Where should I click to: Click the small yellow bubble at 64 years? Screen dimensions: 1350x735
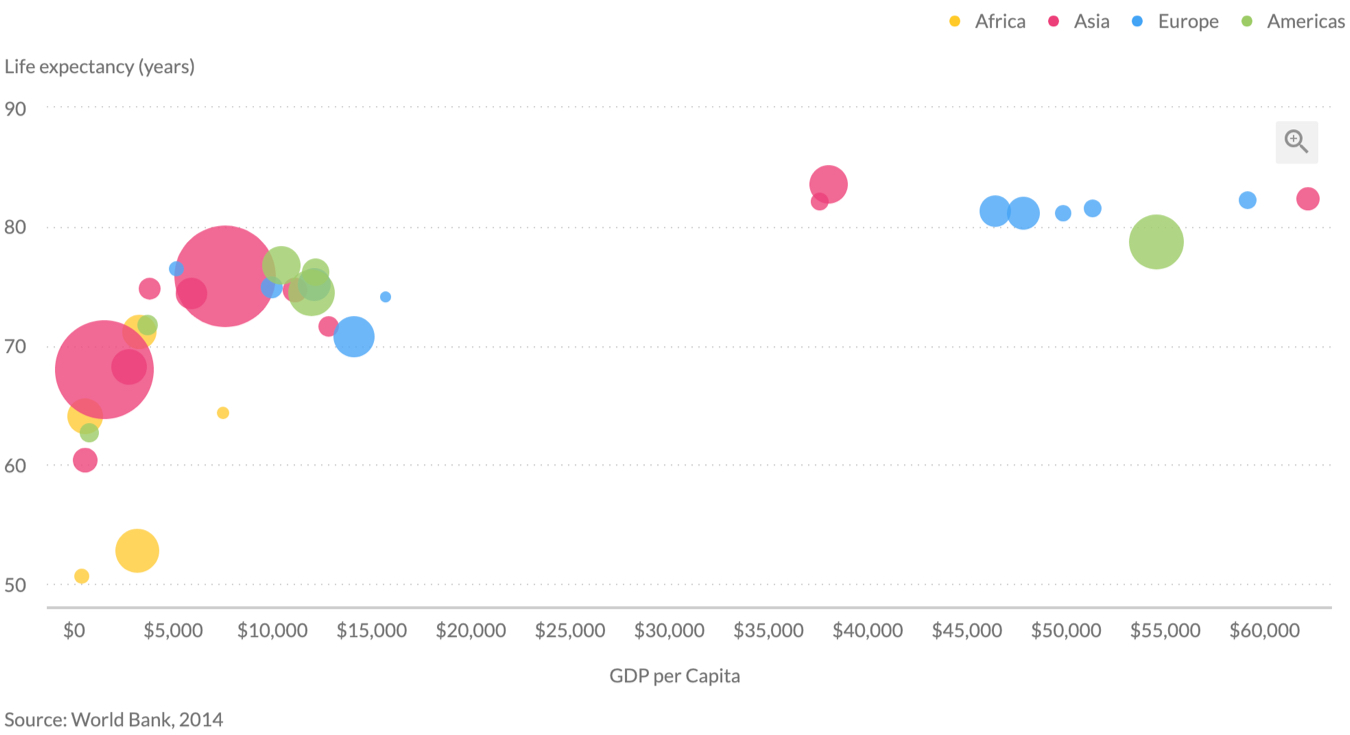(223, 413)
